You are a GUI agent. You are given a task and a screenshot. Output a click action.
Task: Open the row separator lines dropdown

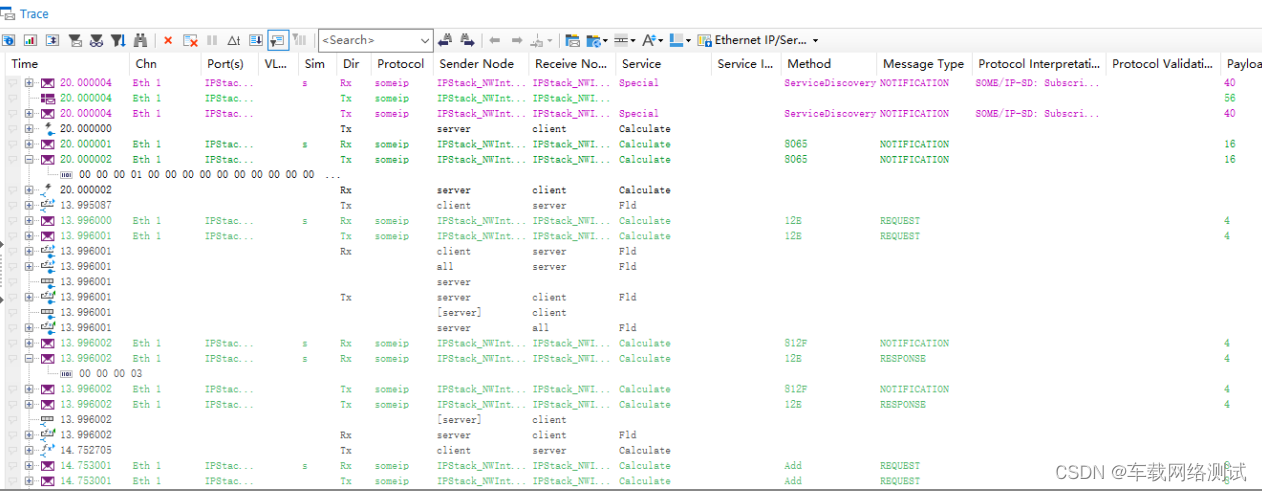[633, 41]
